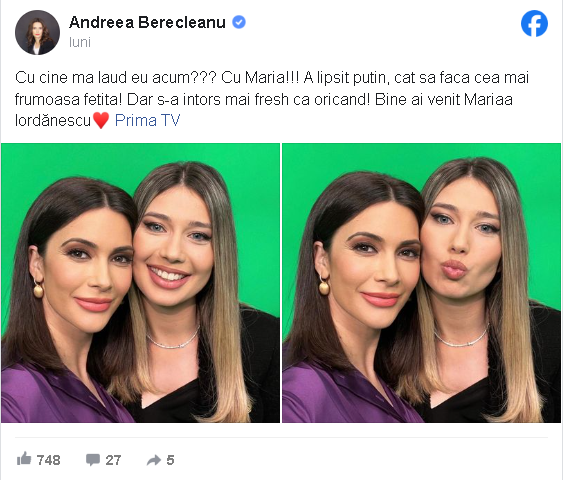Open the Andreea Berecleanu profile name
The width and height of the screenshot is (563, 480).
[147, 22]
